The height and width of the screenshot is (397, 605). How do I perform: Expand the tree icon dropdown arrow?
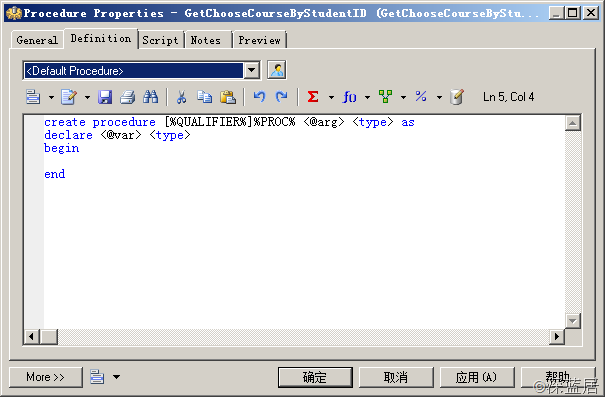click(403, 97)
